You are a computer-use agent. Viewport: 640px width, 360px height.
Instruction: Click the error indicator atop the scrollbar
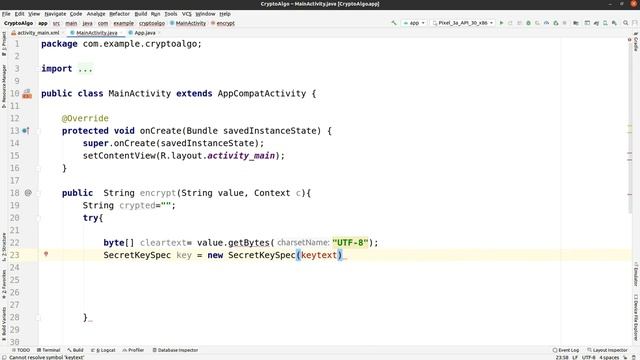(x=629, y=40)
